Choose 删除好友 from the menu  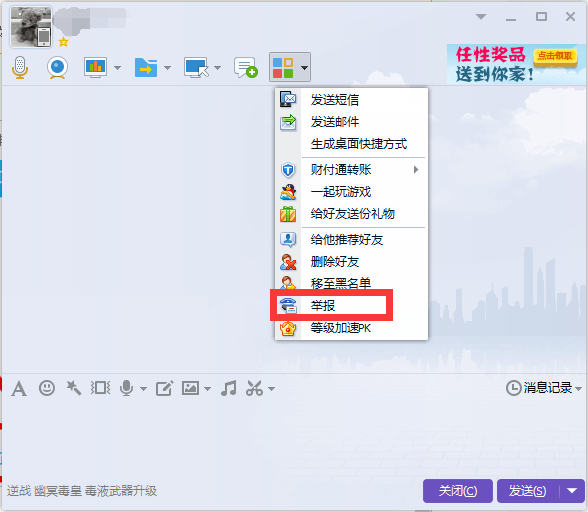pos(351,262)
